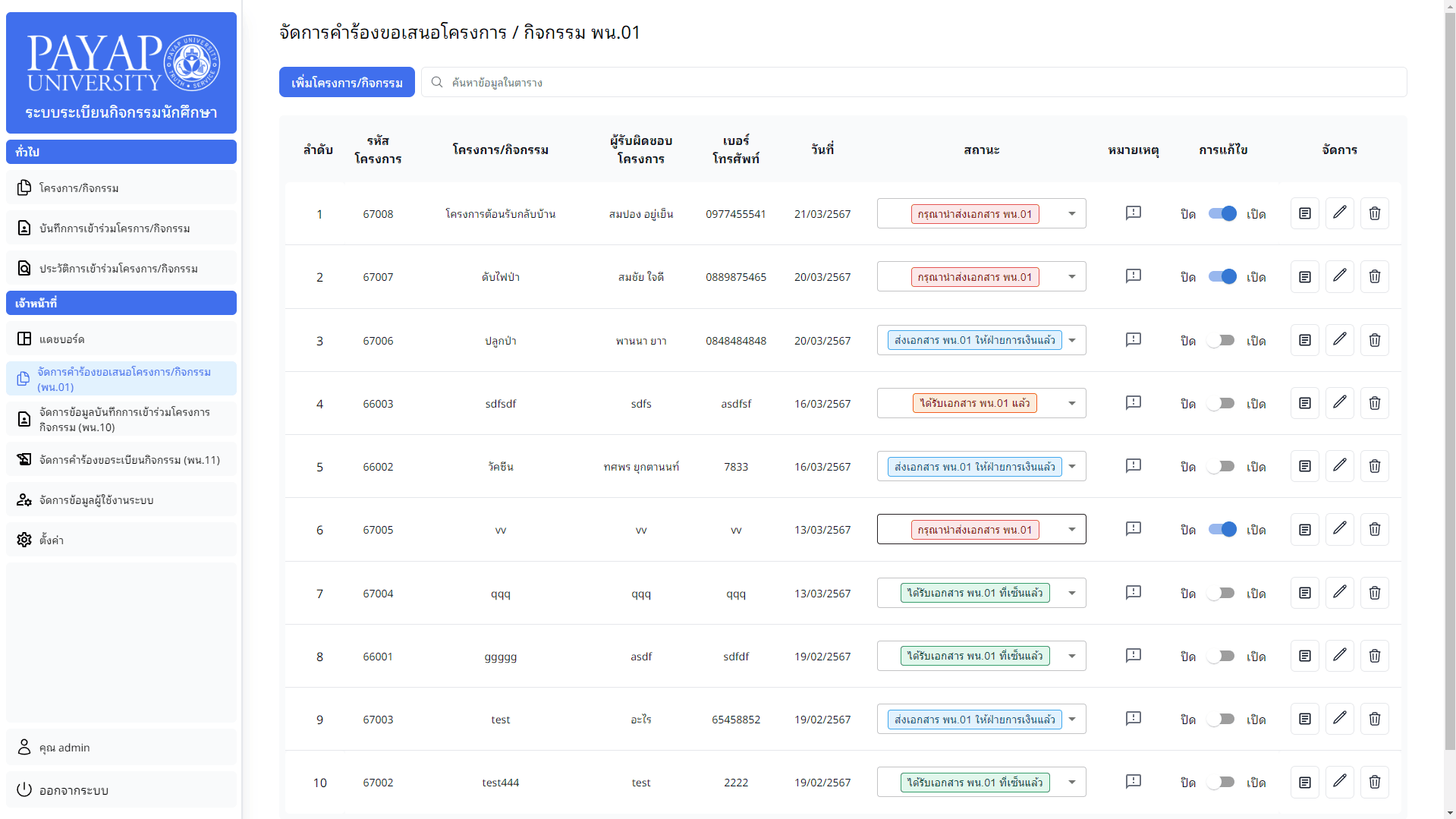Open โครงการ/กิจกรรม sidebar menu
1456x819 pixels.
tap(121, 187)
